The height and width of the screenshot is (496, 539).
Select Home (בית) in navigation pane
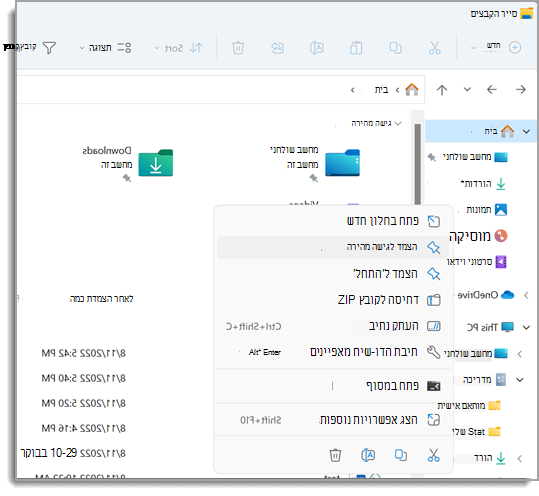tap(481, 131)
